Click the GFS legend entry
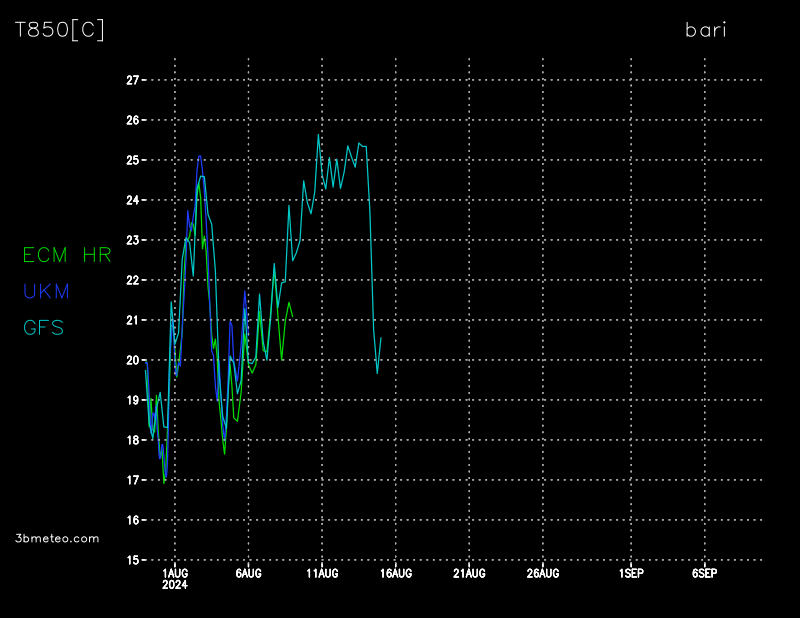Viewport: 800px width, 618px height. click(x=43, y=327)
